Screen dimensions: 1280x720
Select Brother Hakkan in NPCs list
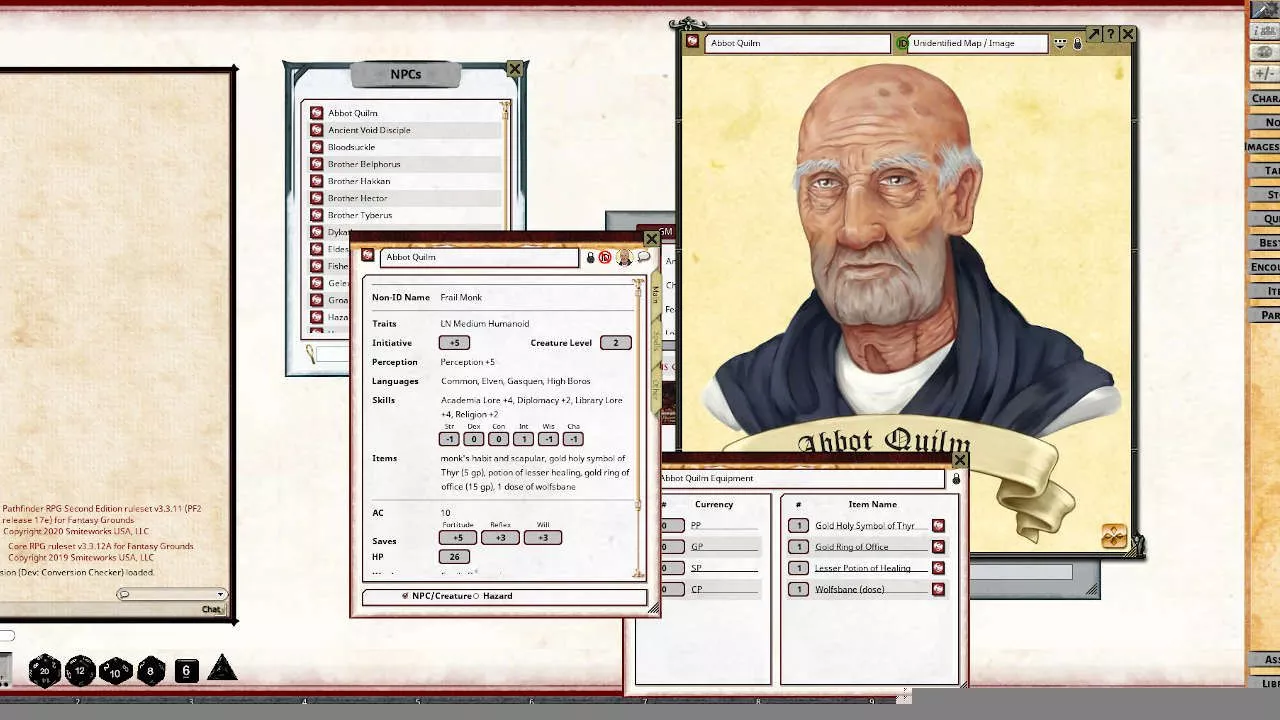pyautogui.click(x=405, y=181)
